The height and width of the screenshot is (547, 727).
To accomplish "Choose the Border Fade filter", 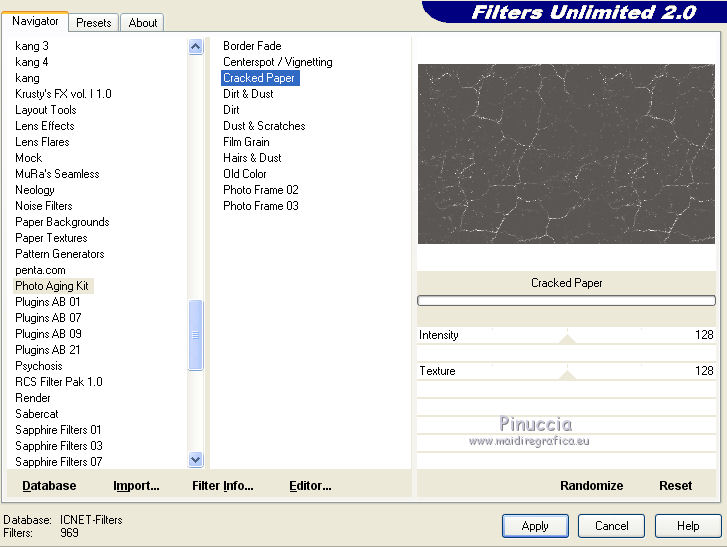I will 252,46.
